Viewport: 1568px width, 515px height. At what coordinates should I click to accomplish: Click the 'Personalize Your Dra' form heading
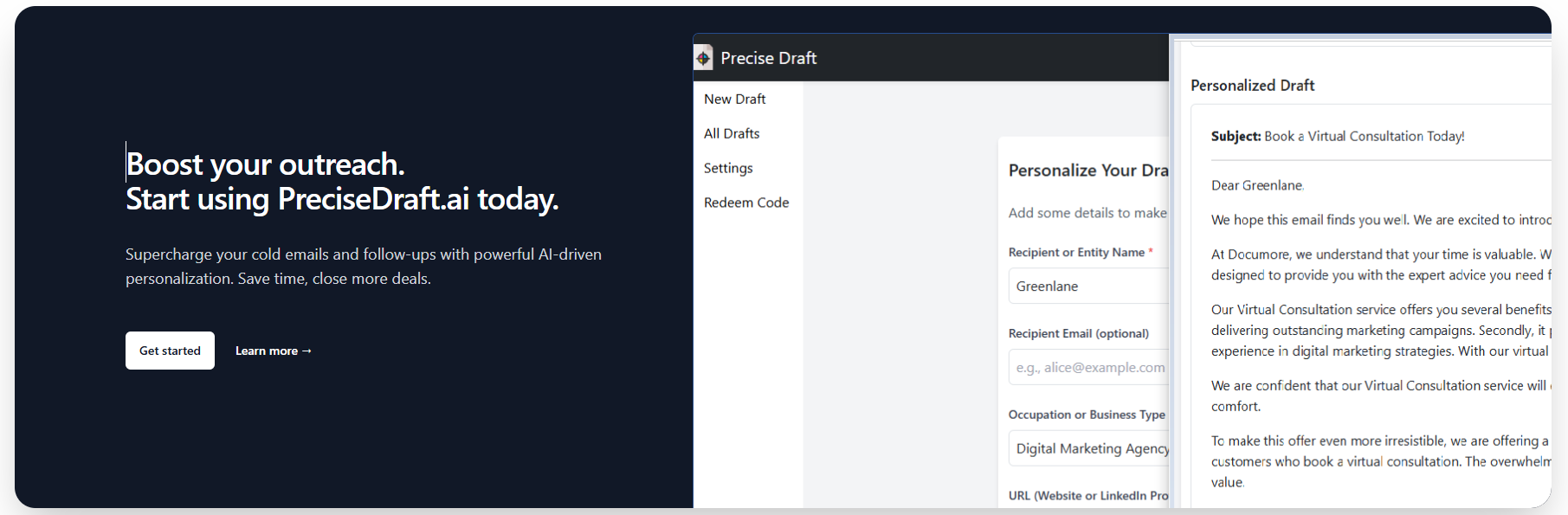point(1088,171)
